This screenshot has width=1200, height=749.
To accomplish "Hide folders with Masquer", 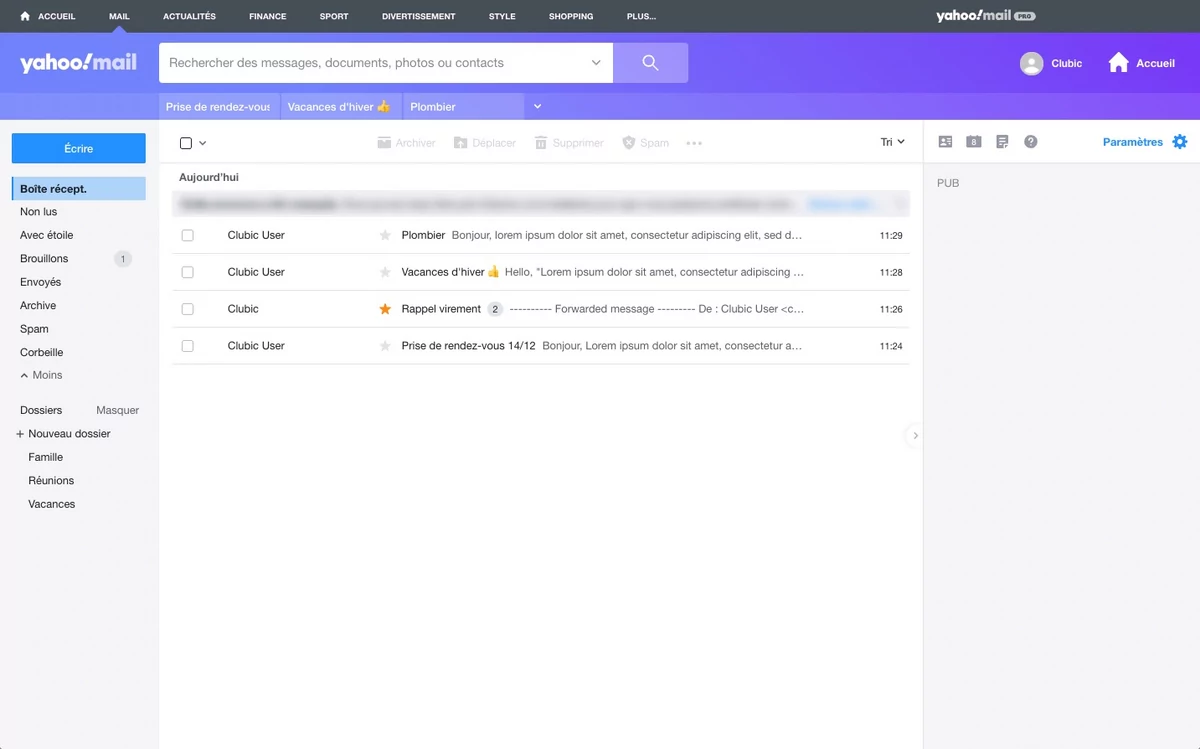I will tap(117, 410).
